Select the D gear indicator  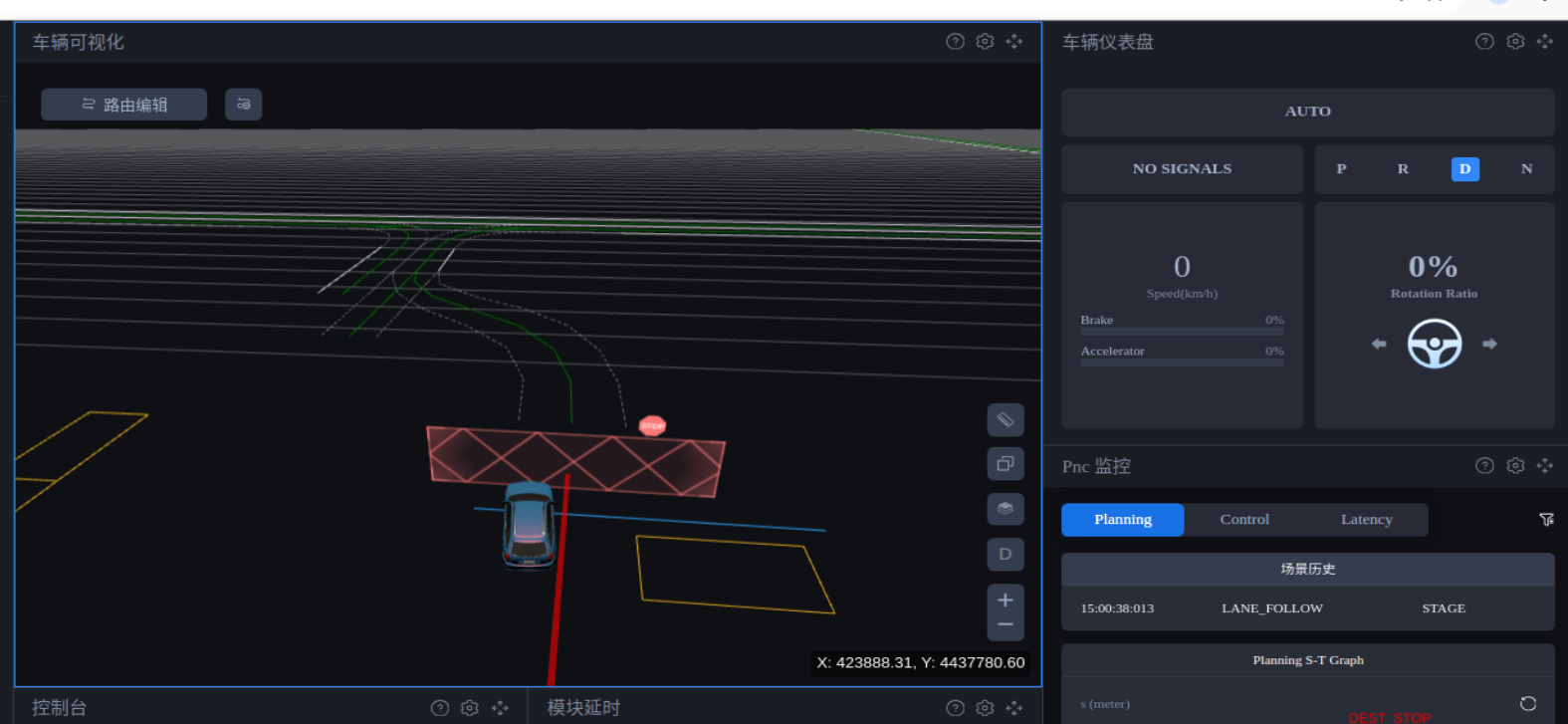pyautogui.click(x=1464, y=169)
